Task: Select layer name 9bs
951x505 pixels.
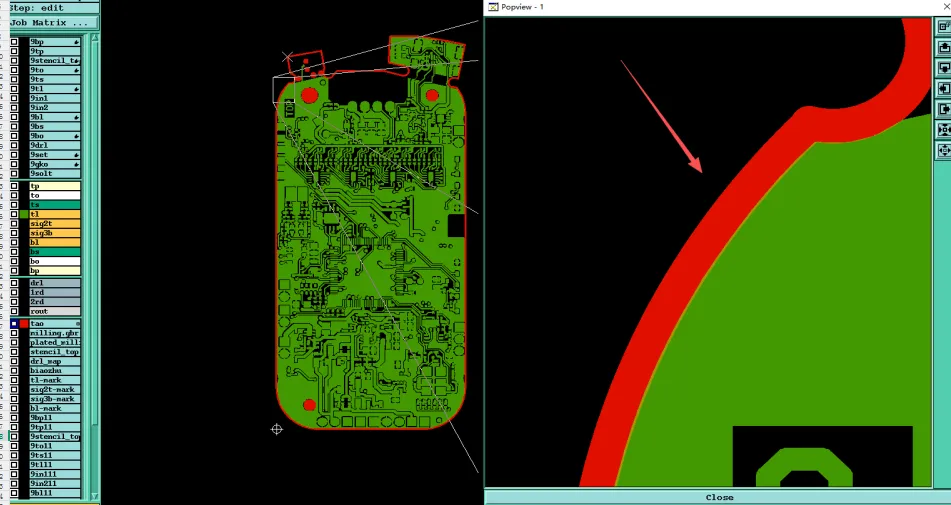Action: [55, 127]
